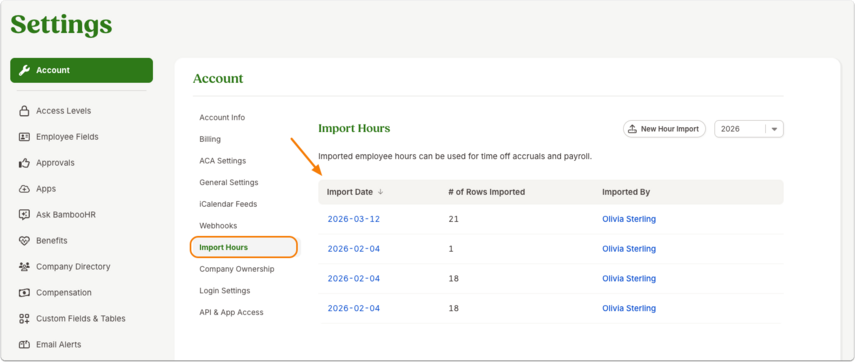Click the Benefits heart icon
The image size is (855, 362).
[24, 241]
